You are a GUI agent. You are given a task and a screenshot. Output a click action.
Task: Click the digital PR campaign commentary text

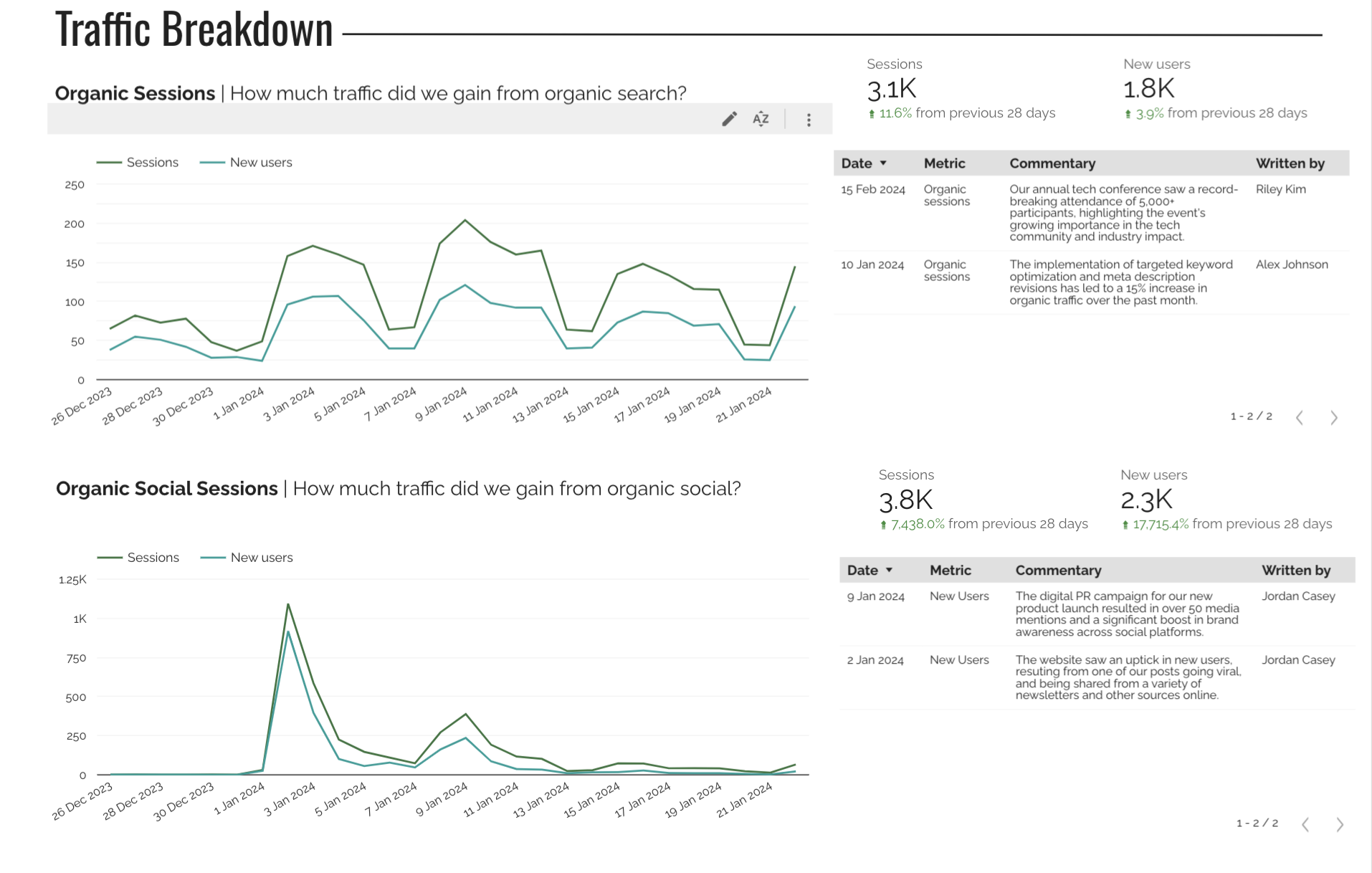click(x=1127, y=614)
